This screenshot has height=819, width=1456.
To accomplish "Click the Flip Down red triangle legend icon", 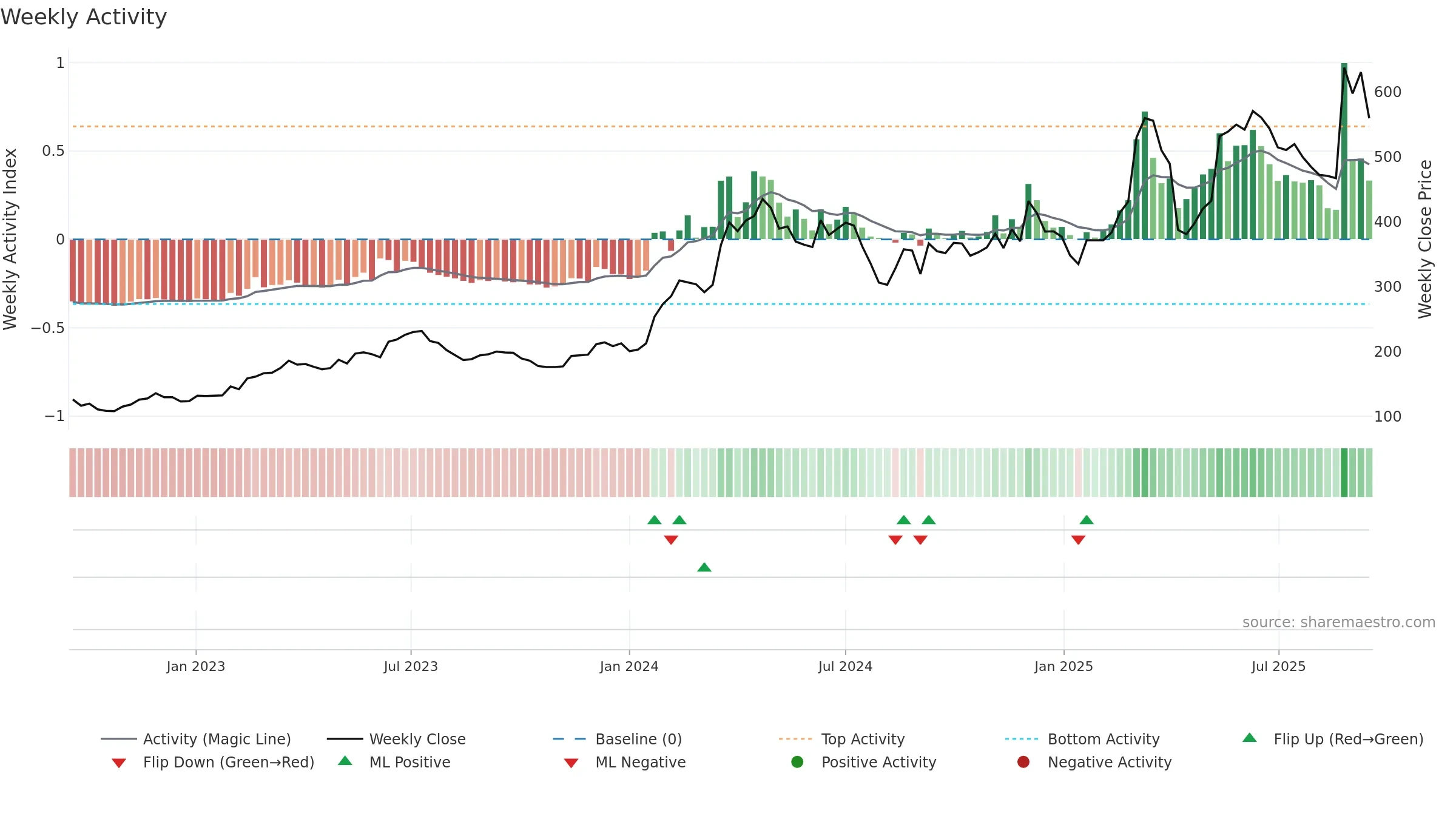I will pyautogui.click(x=119, y=763).
